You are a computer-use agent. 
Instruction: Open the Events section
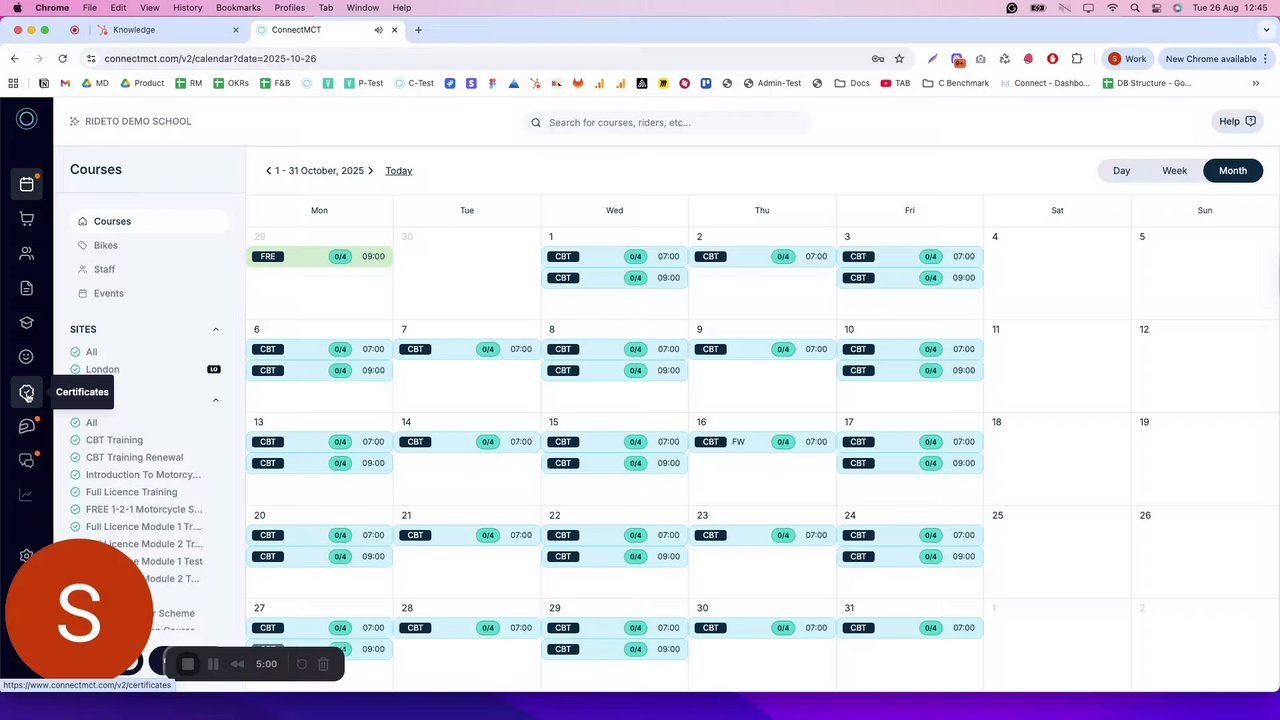(108, 293)
